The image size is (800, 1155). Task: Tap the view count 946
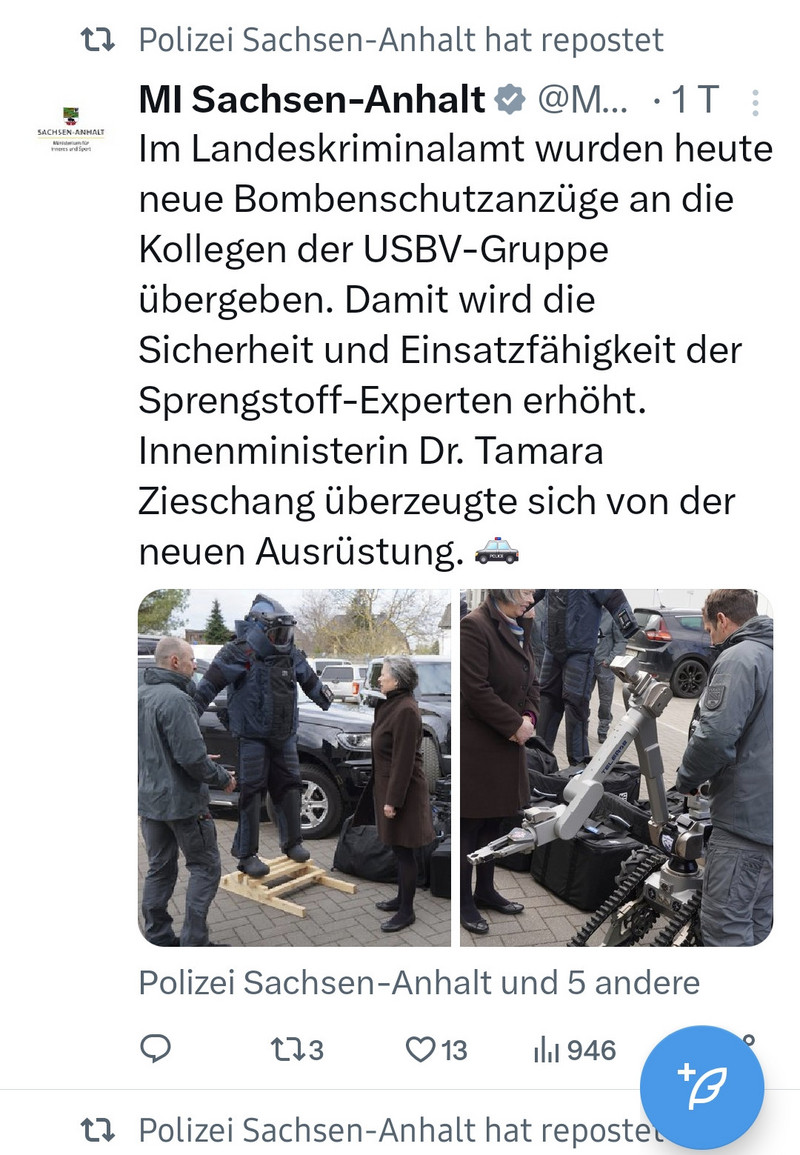591,1050
